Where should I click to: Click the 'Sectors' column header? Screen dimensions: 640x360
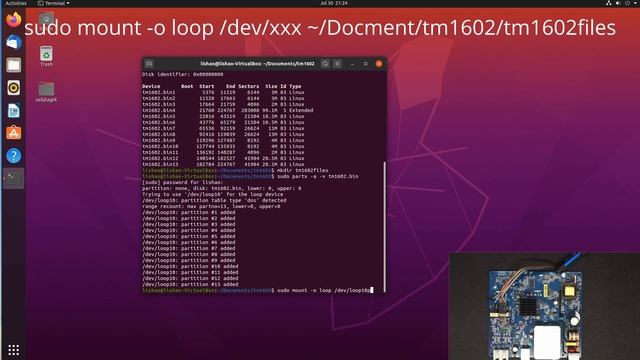tap(248, 86)
